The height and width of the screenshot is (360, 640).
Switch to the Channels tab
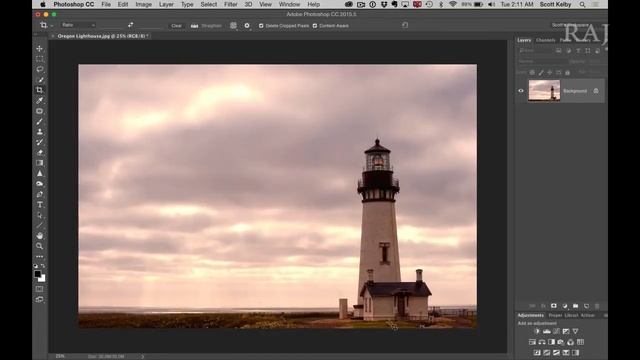coord(546,40)
